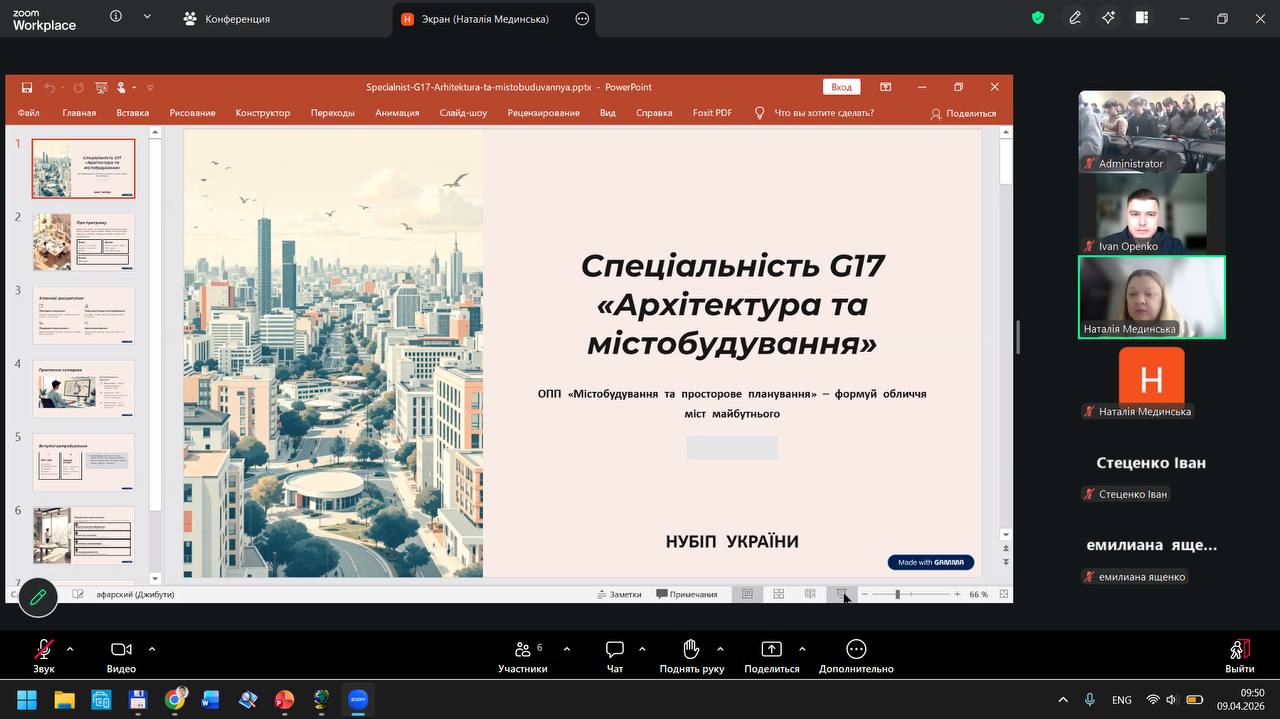Open the Переходы ribbon tab

[333, 113]
